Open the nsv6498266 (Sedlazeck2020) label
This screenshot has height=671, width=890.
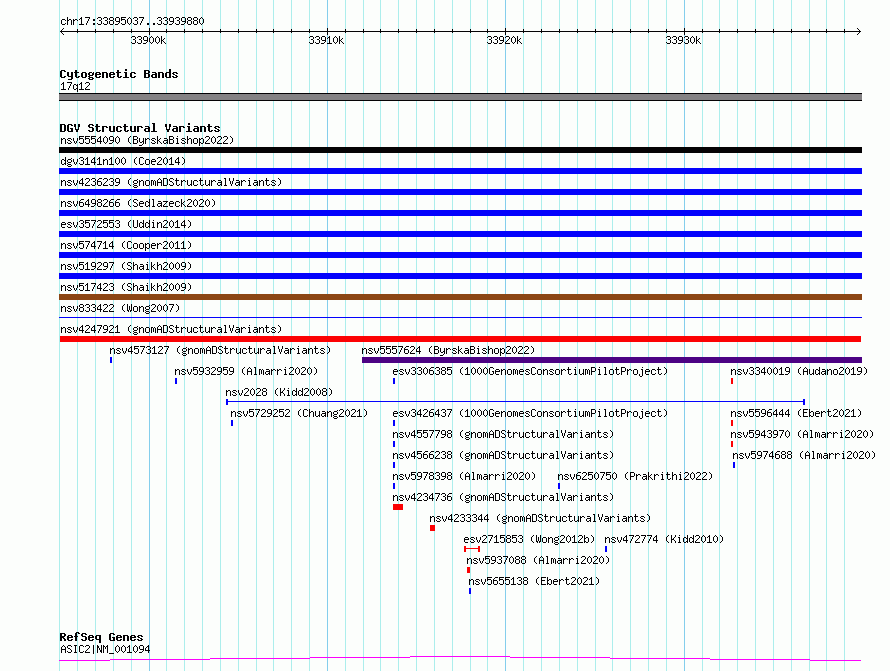(138, 203)
